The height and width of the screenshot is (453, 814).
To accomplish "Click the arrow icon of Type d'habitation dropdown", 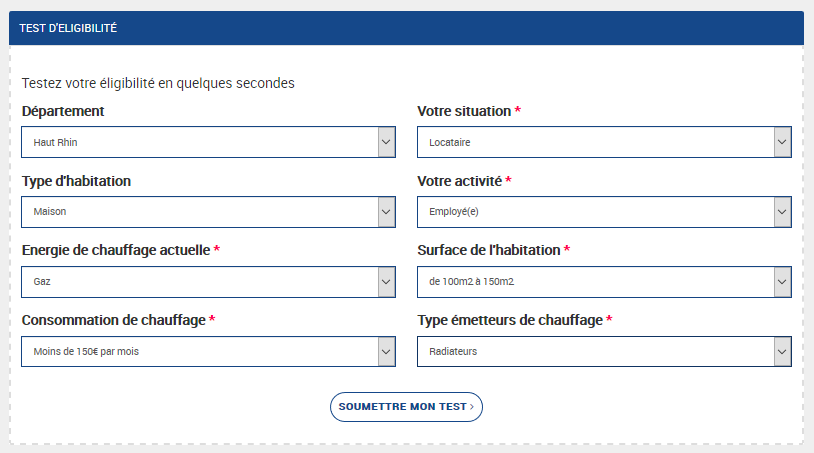I will pyautogui.click(x=386, y=212).
